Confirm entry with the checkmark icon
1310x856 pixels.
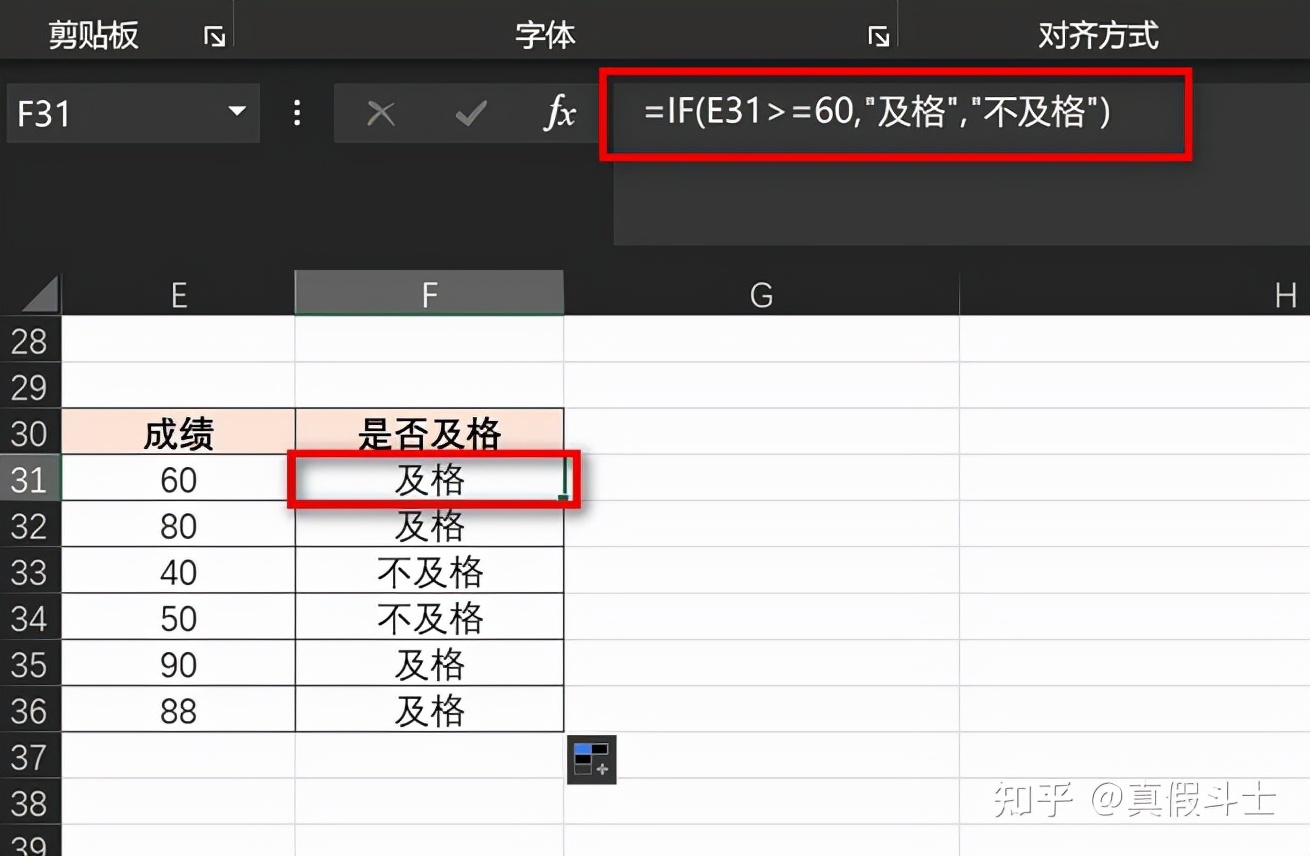(469, 113)
